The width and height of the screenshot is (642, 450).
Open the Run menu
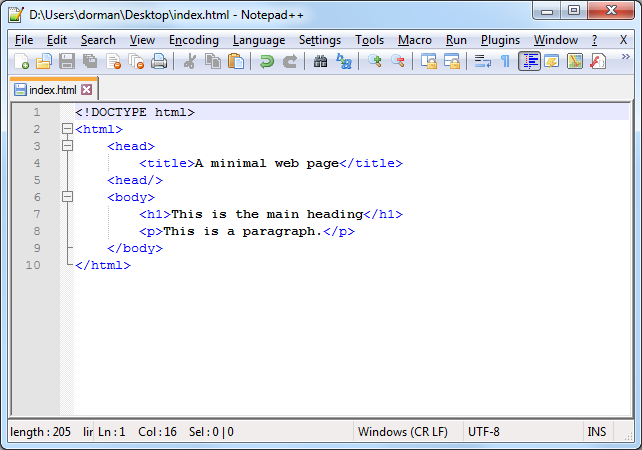[456, 40]
